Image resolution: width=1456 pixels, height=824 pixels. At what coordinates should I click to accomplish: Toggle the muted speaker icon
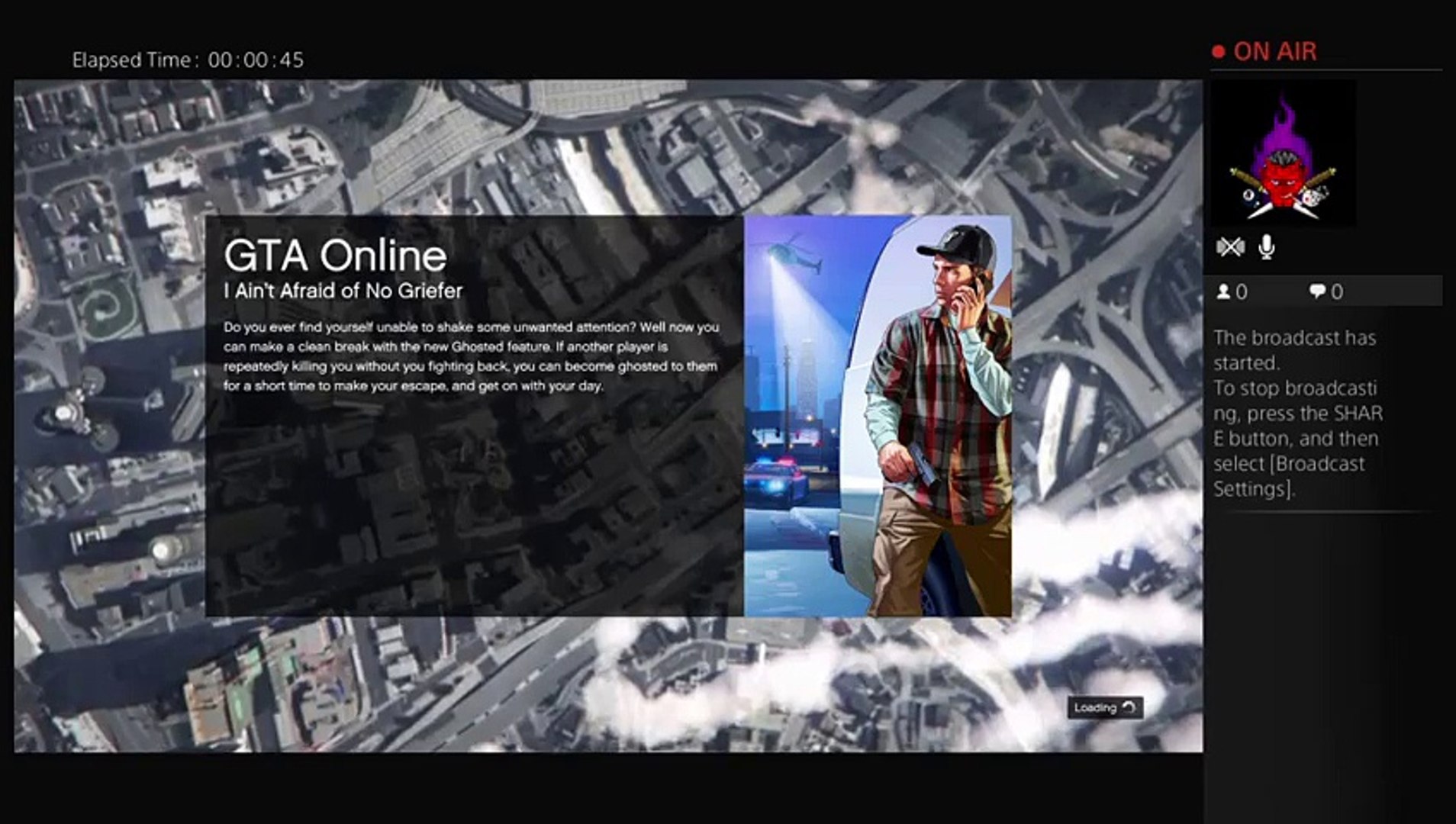[x=1230, y=247]
